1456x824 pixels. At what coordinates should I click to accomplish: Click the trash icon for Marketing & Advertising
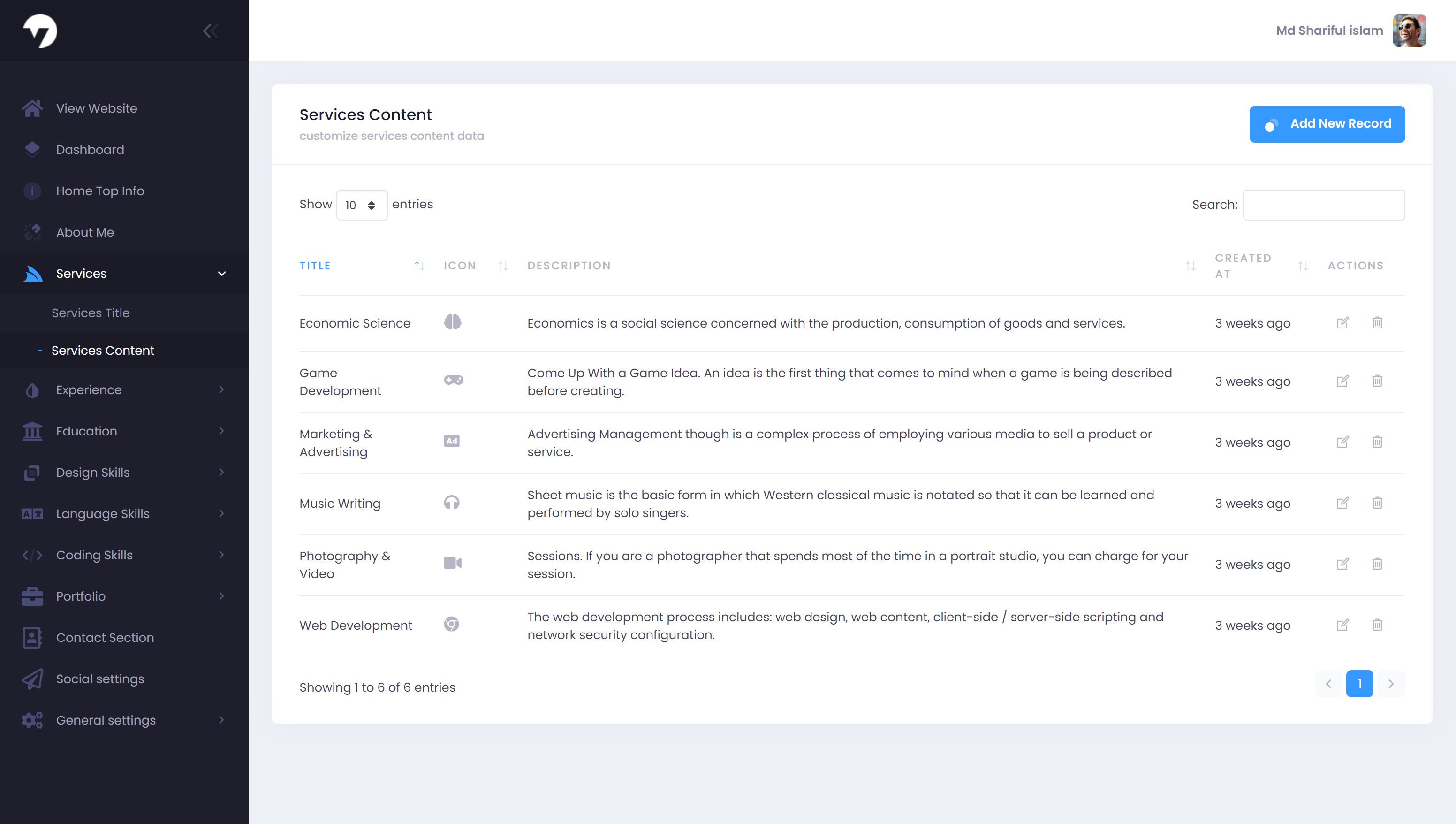(1377, 442)
